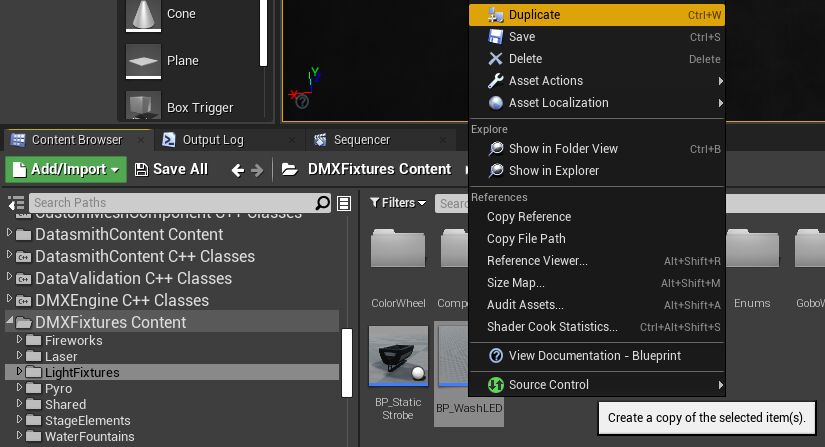Open View Documentation - Blueprint
825x447 pixels.
(x=597, y=356)
